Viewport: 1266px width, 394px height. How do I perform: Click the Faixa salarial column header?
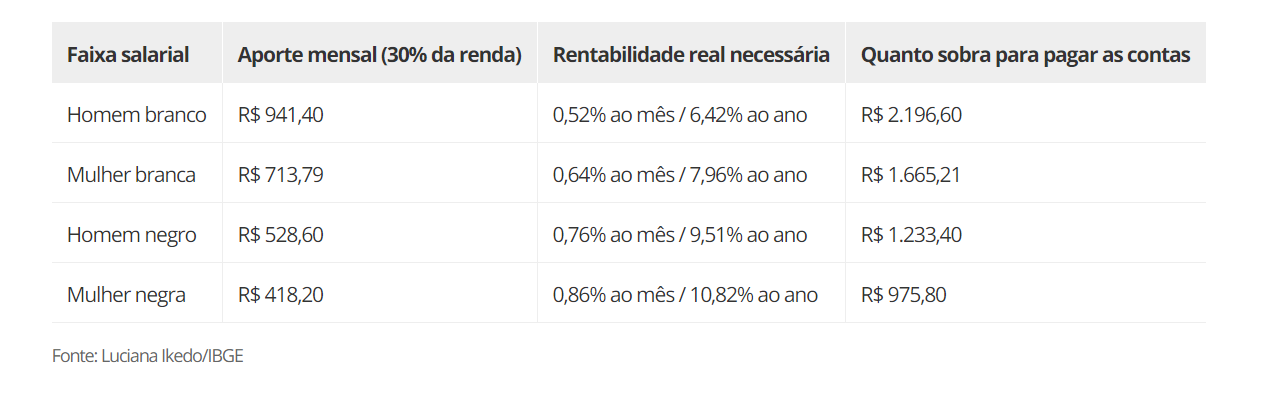[x=128, y=55]
